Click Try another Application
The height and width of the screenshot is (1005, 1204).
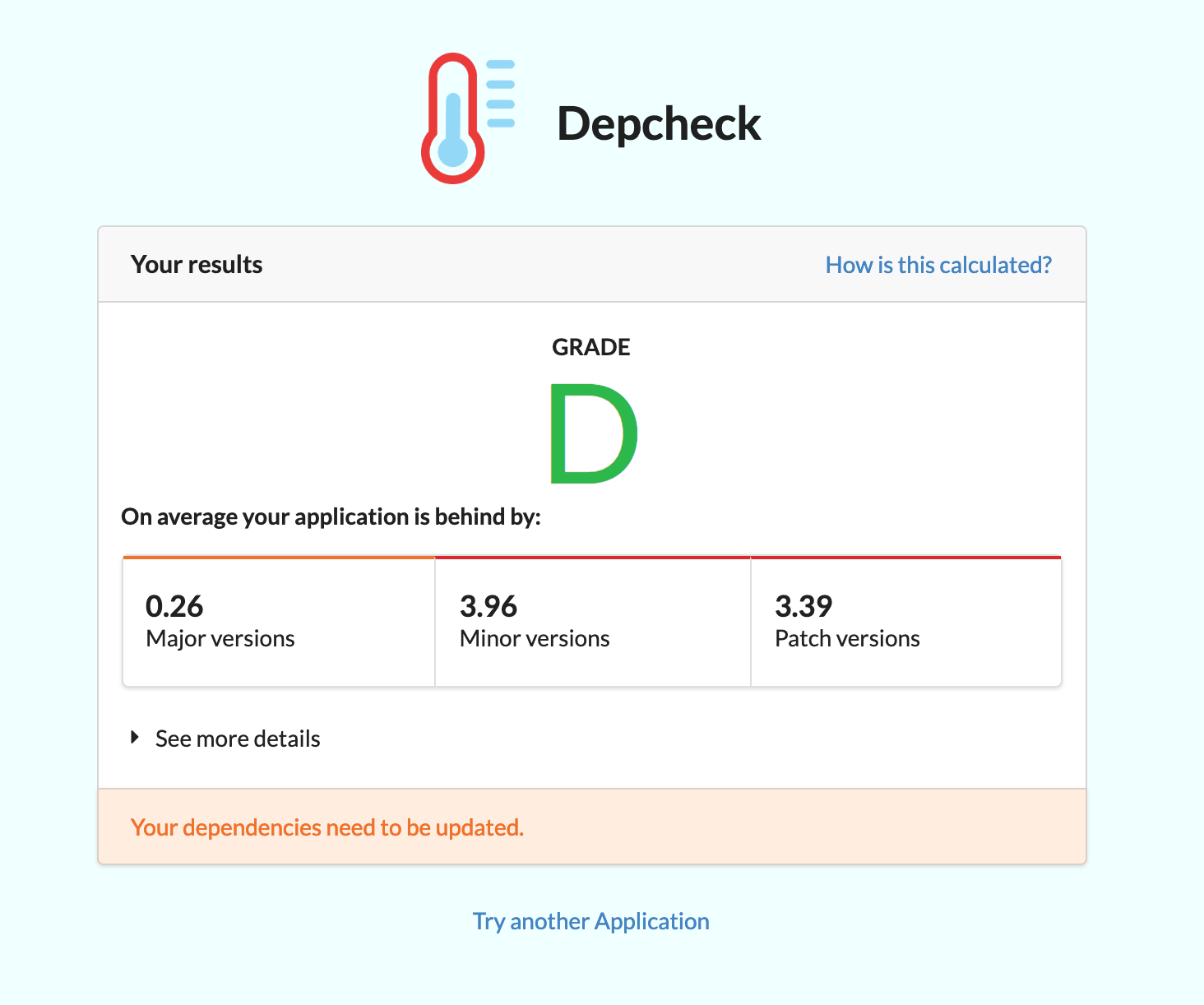(590, 921)
